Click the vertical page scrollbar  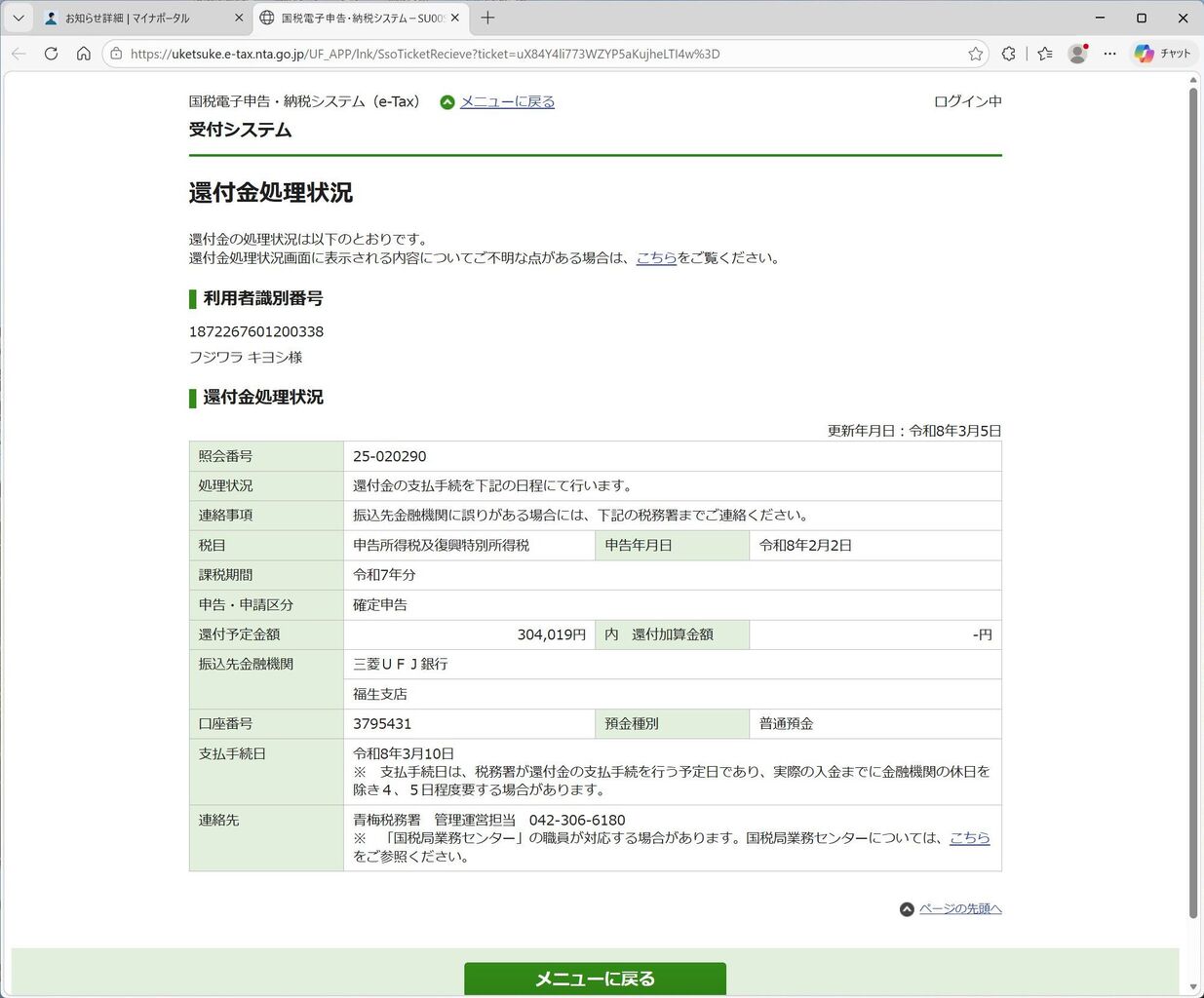pyautogui.click(x=1192, y=503)
